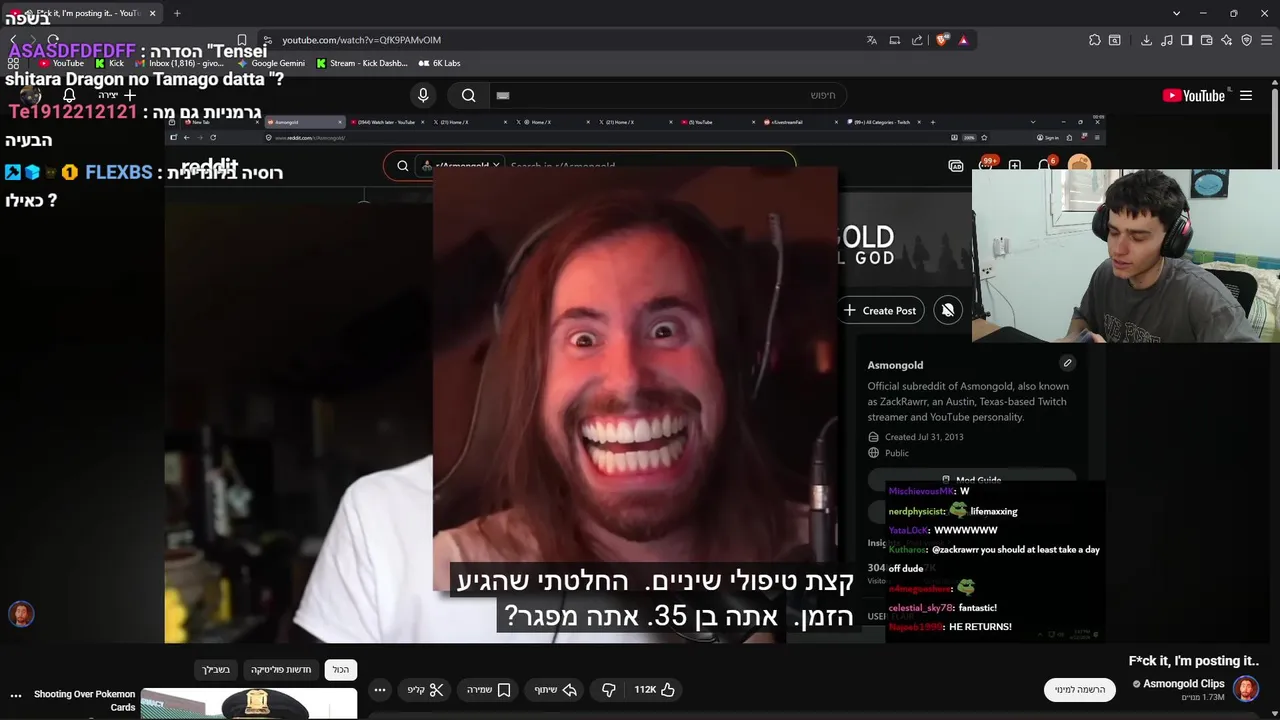Open the Kick bookmark

click(110, 63)
